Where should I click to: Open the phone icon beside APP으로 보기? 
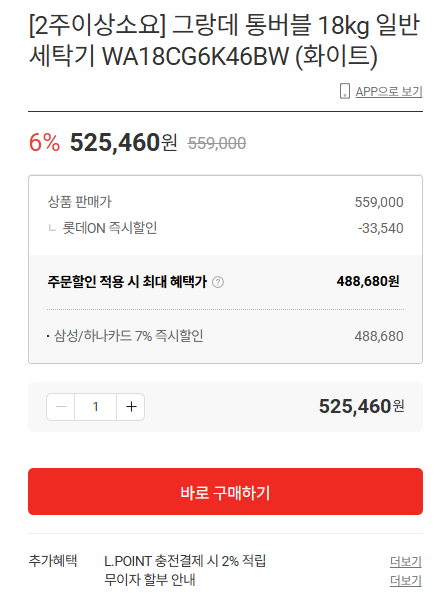point(344,91)
